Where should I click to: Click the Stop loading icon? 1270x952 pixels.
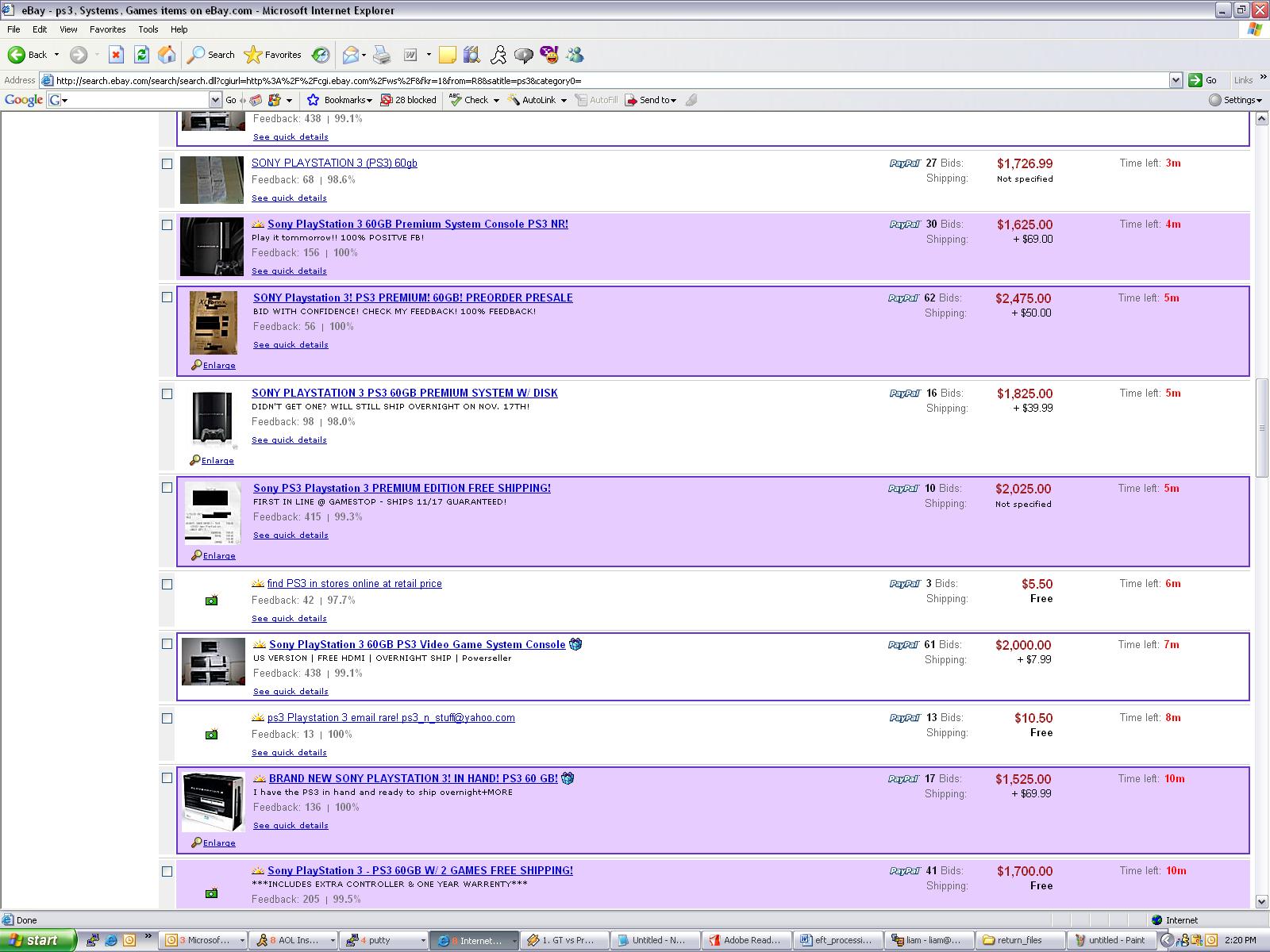coord(116,55)
